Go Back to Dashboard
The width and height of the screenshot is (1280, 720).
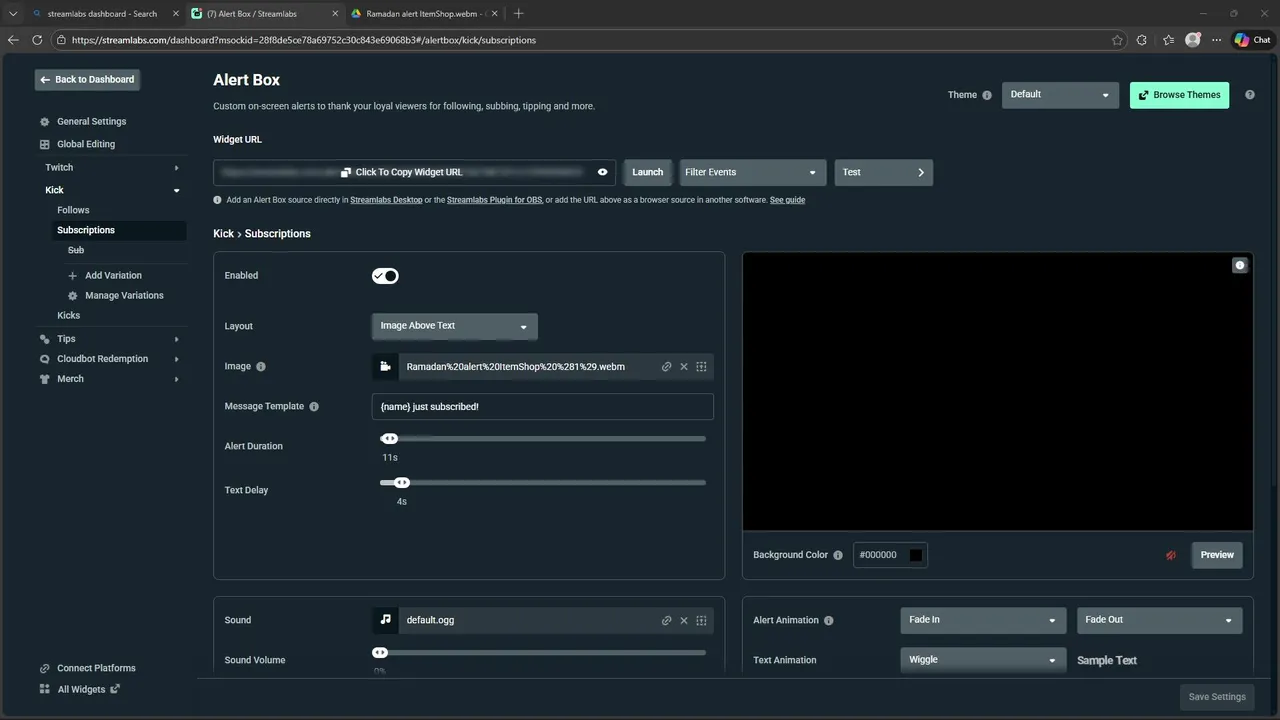87,80
